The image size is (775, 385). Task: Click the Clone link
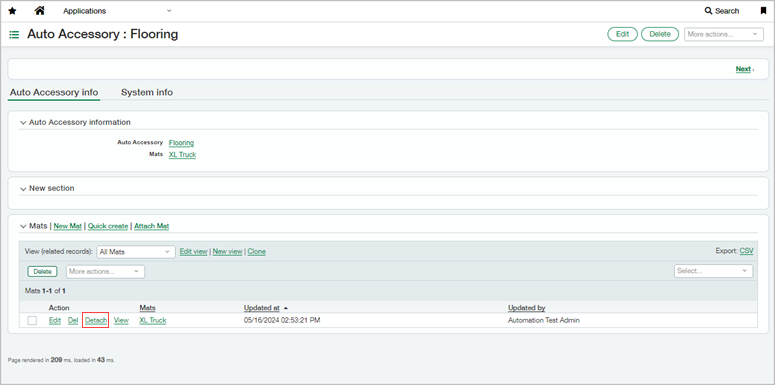point(257,252)
